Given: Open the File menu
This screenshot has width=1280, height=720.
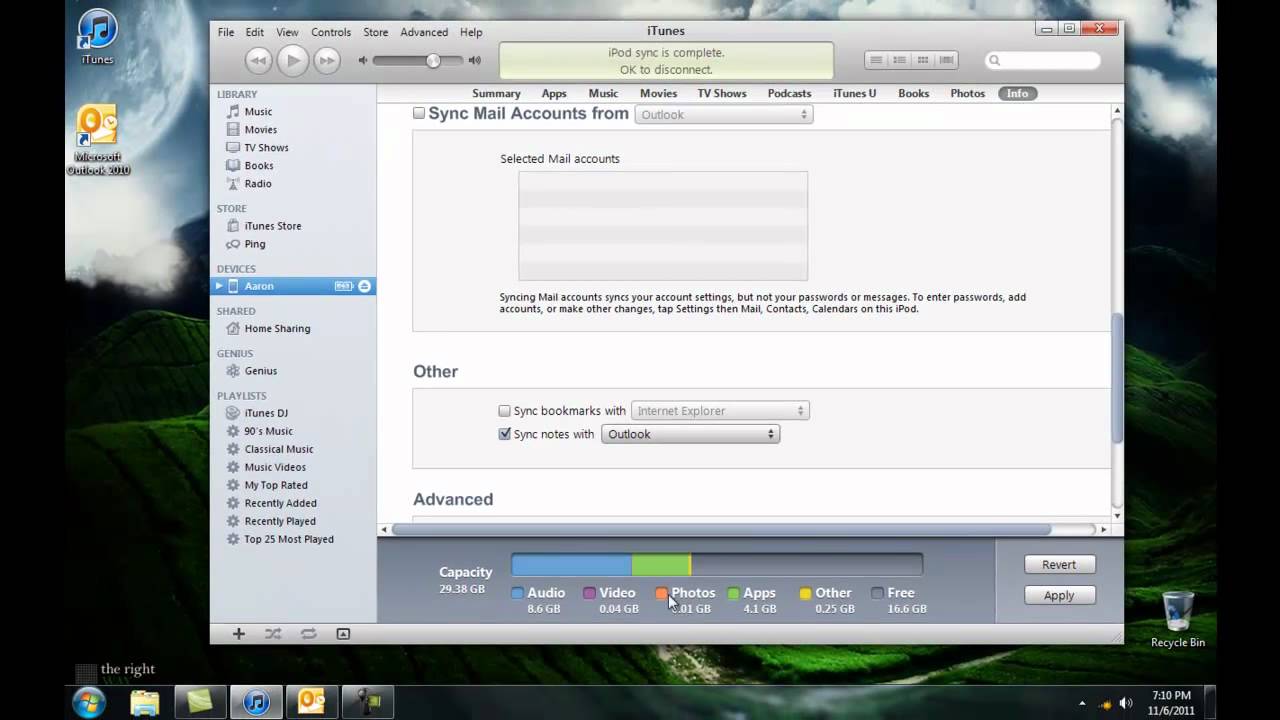Looking at the screenshot, I should (226, 32).
